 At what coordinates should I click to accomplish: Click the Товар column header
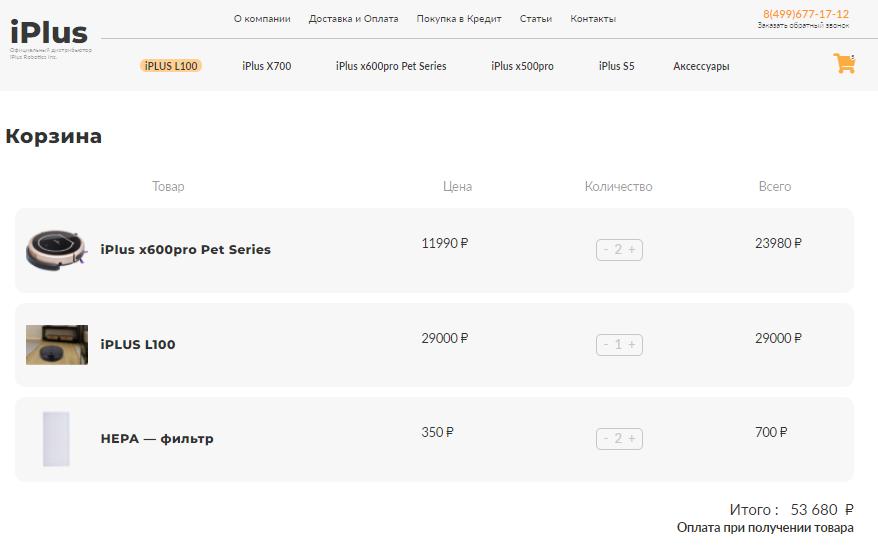tap(168, 186)
